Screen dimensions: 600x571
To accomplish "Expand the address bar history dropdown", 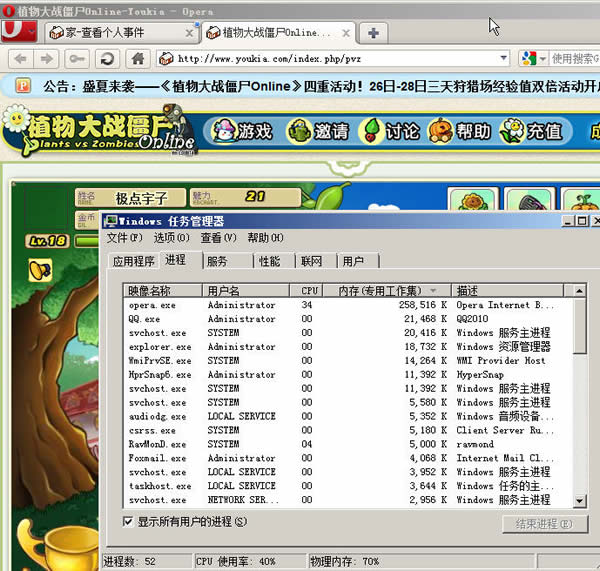I will [x=504, y=59].
